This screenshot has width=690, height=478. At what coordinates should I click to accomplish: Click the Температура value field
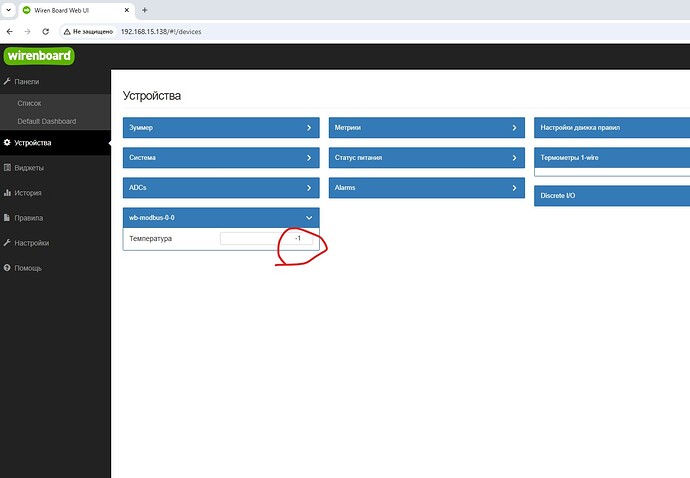(x=266, y=239)
